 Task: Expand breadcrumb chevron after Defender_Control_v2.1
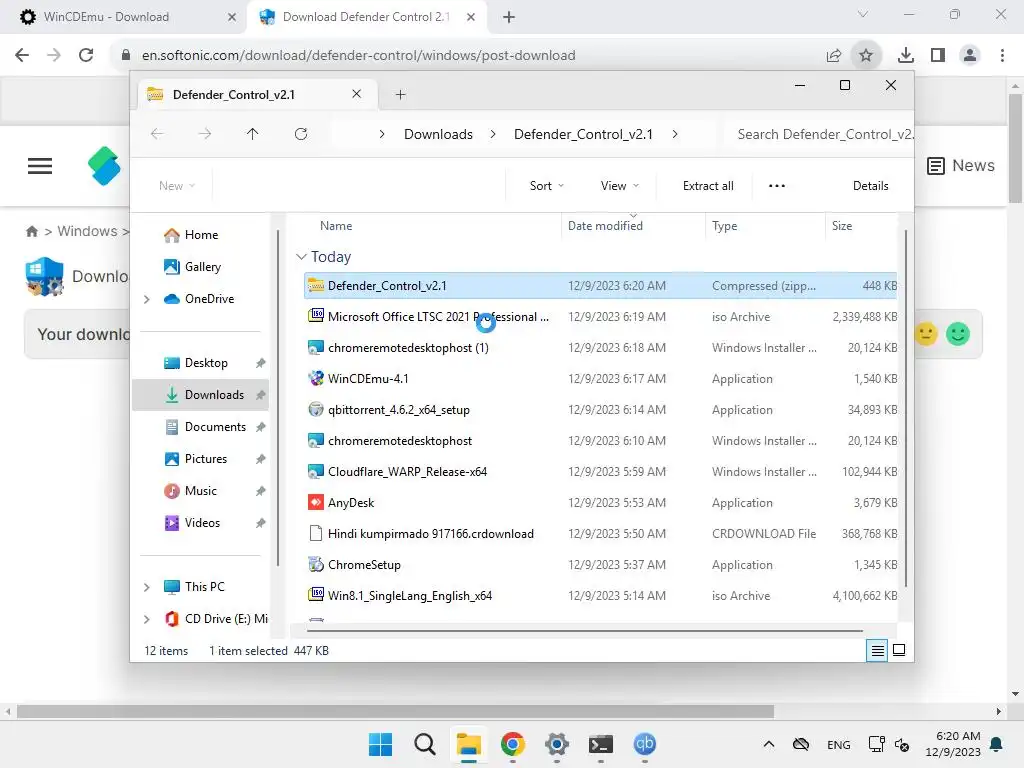(675, 134)
